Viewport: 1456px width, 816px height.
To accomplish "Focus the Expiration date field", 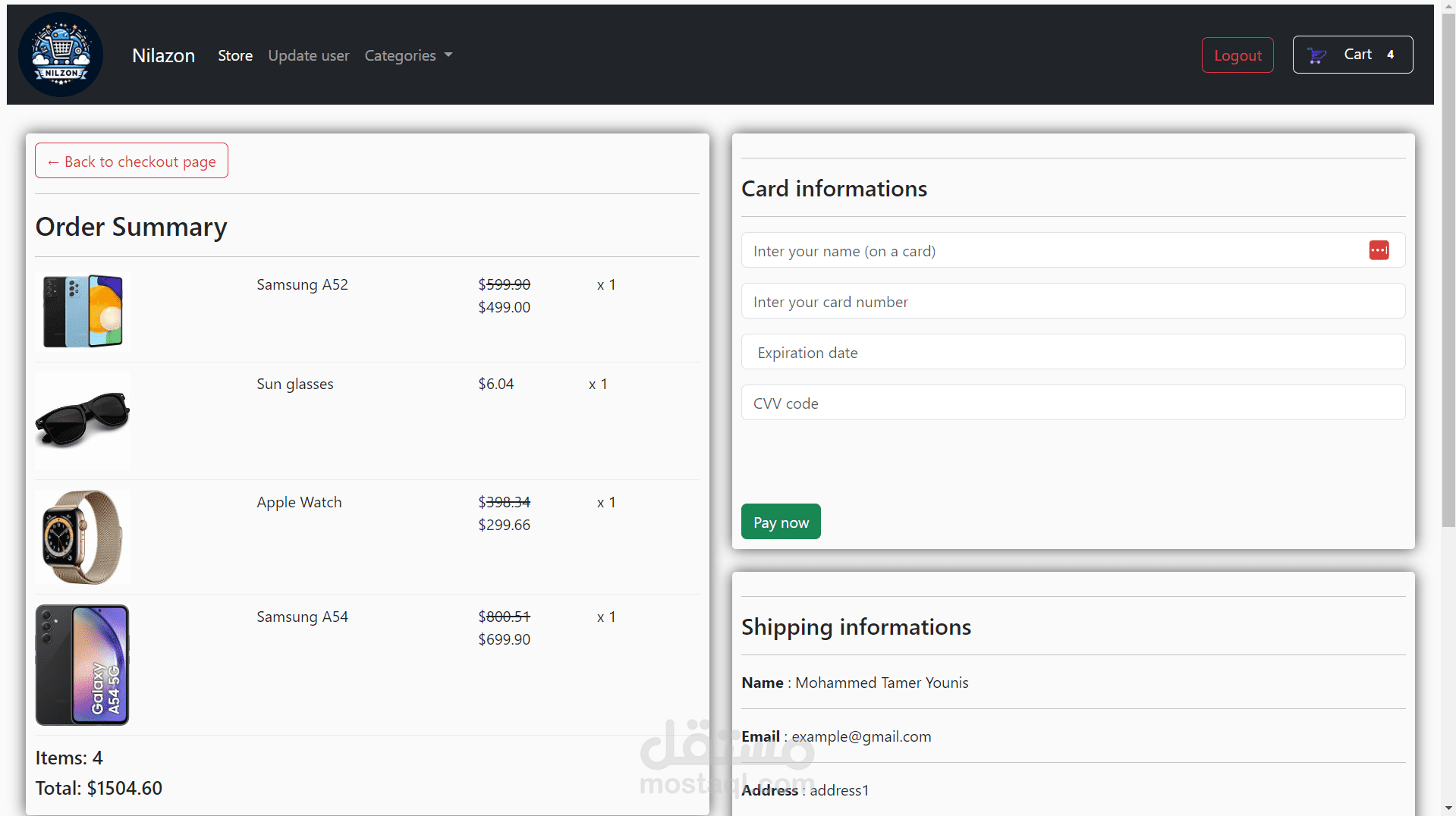I will pos(1073,352).
